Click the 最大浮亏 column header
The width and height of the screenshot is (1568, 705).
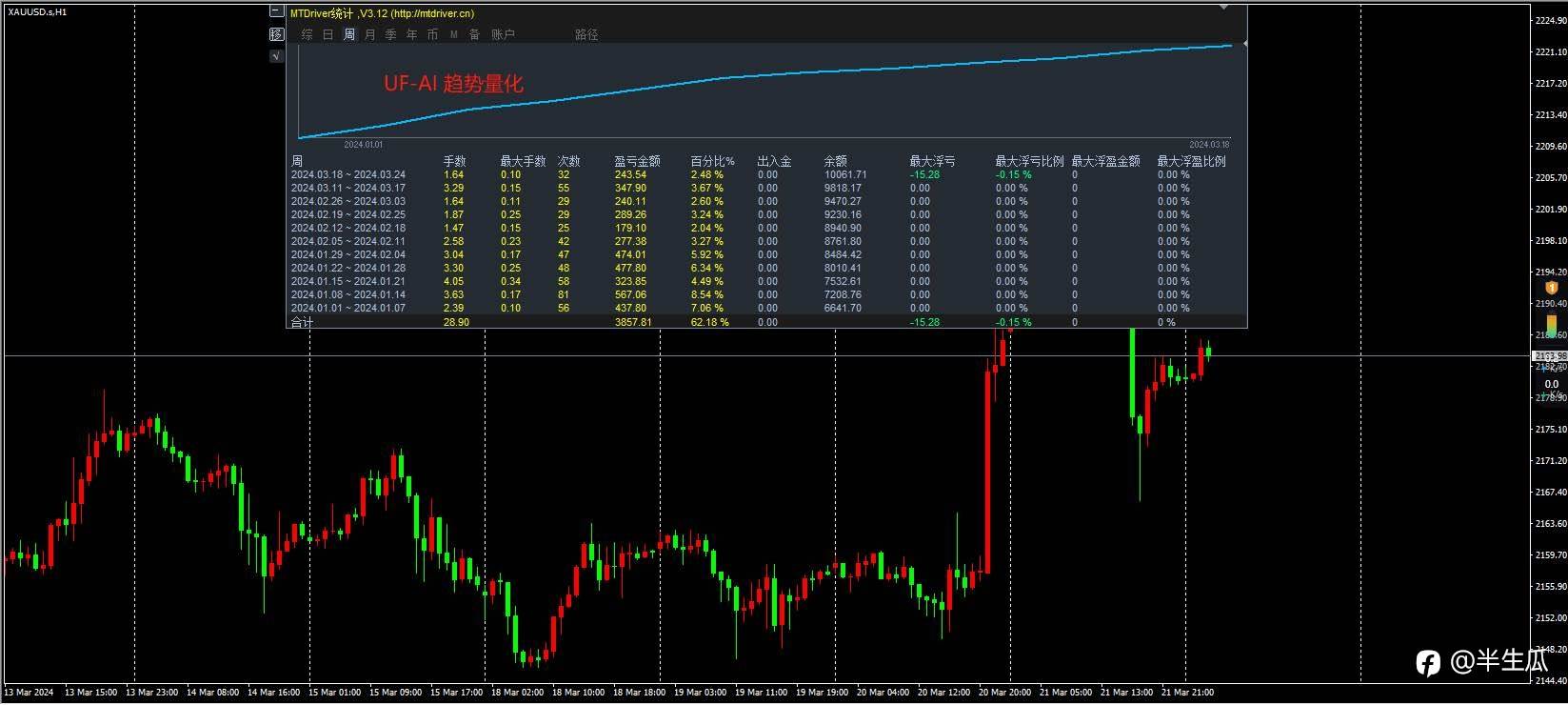coord(932,161)
